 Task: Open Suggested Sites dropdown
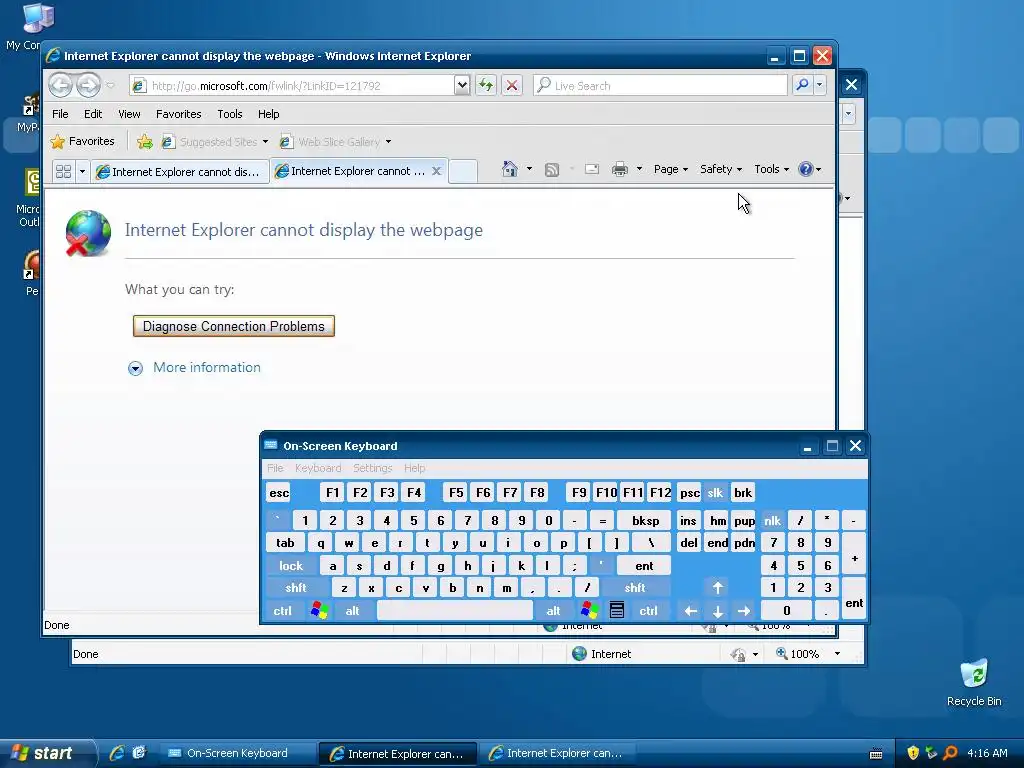(265, 142)
